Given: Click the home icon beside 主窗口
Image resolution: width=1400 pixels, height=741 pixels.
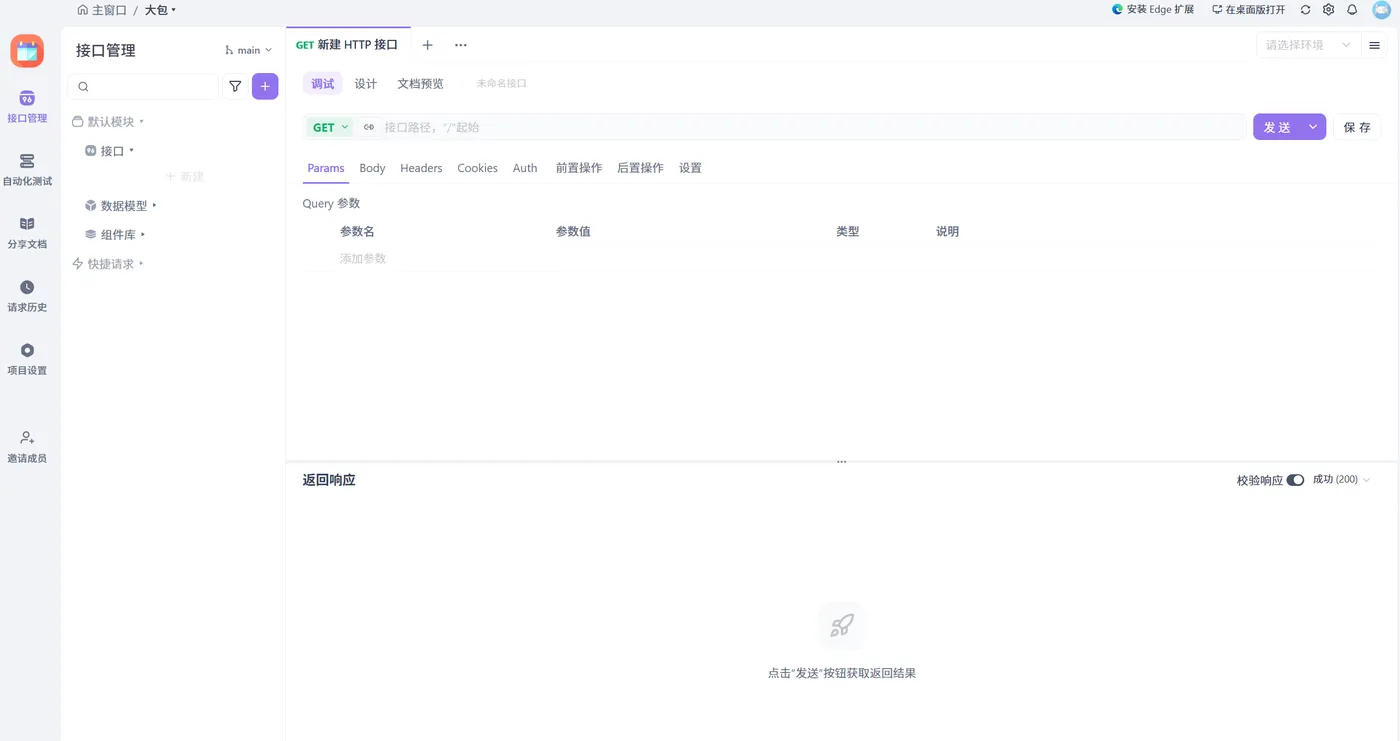Looking at the screenshot, I should coord(82,10).
